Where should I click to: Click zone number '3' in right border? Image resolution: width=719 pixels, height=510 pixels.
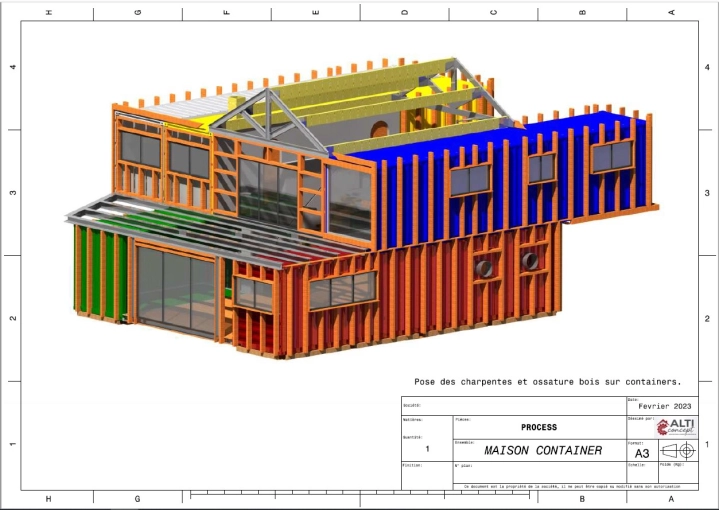tap(708, 193)
